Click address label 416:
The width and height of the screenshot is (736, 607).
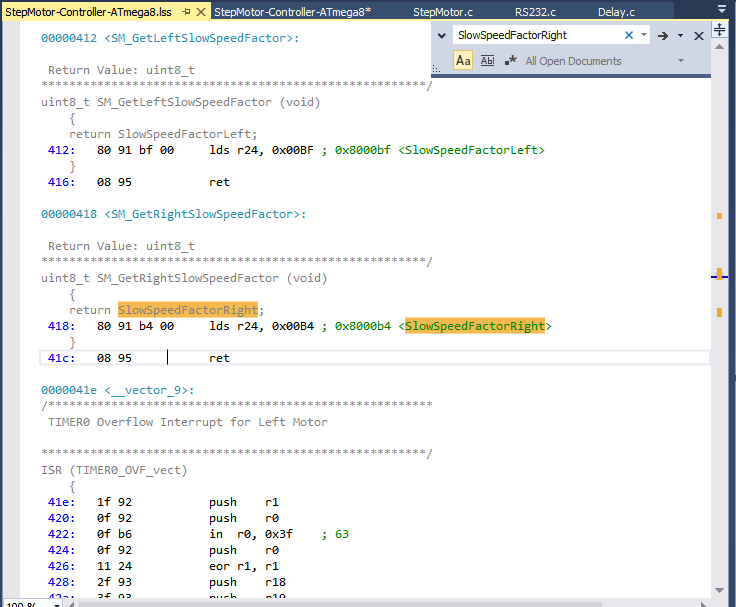(x=61, y=182)
